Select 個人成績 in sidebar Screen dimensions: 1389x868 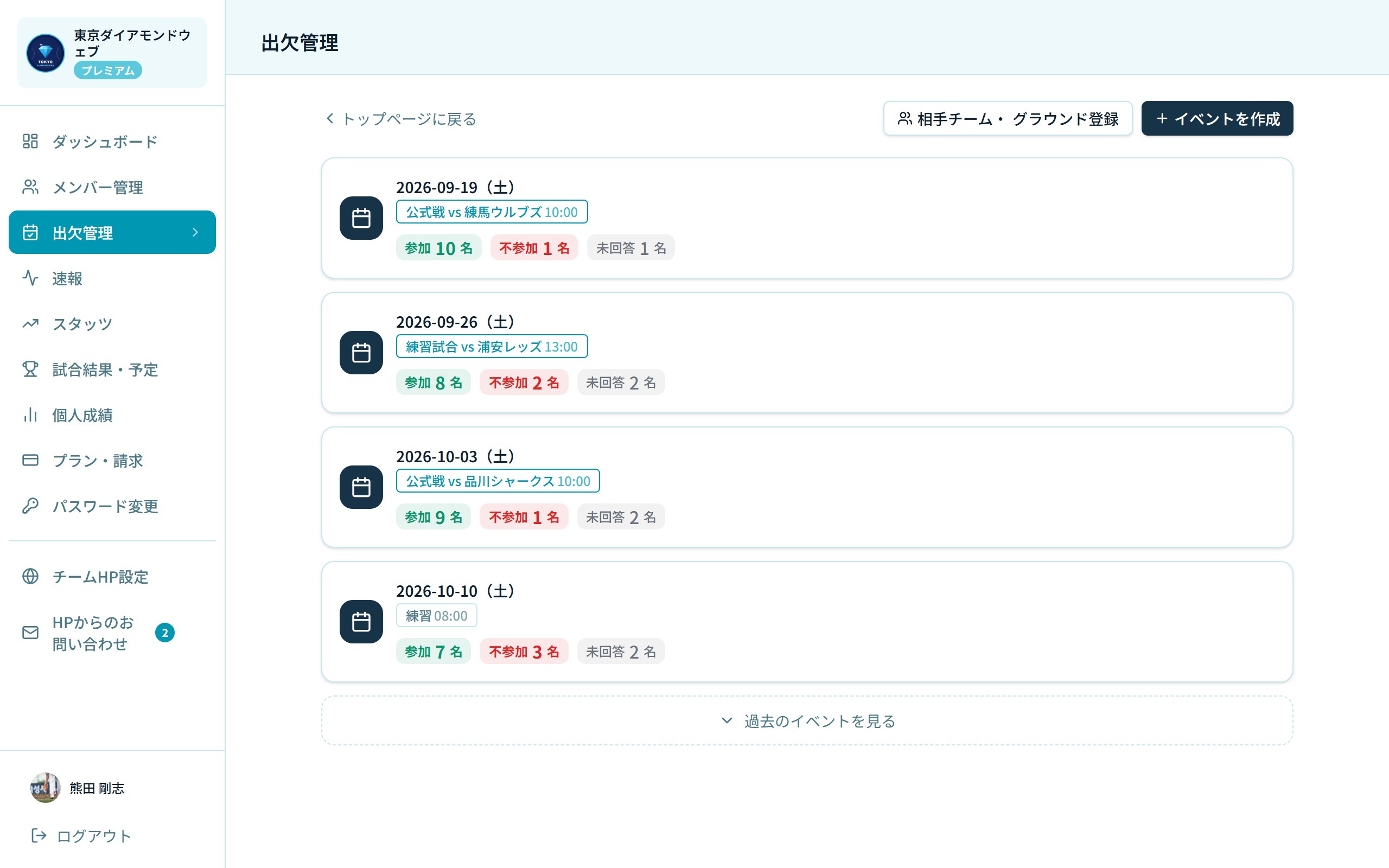click(112, 414)
